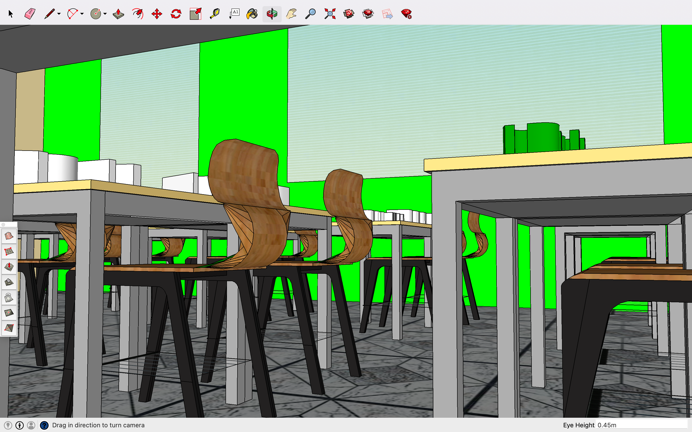
Task: Open the Line tool dropdown arrow
Action: [x=59, y=14]
